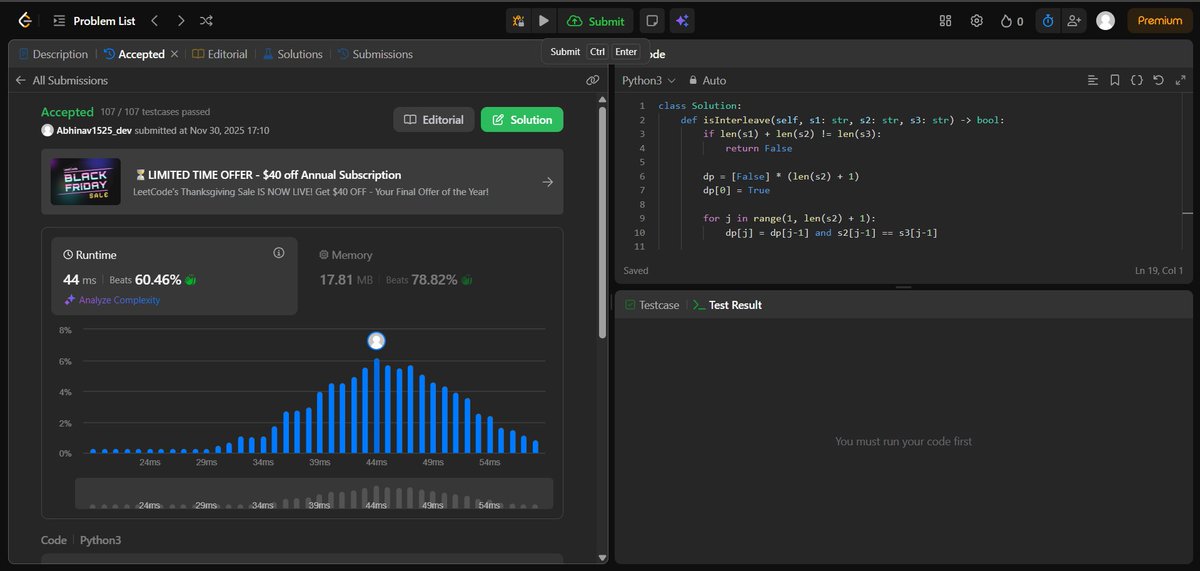The width and height of the screenshot is (1200, 571).
Task: Switch to the Solutions tab
Action: click(292, 54)
